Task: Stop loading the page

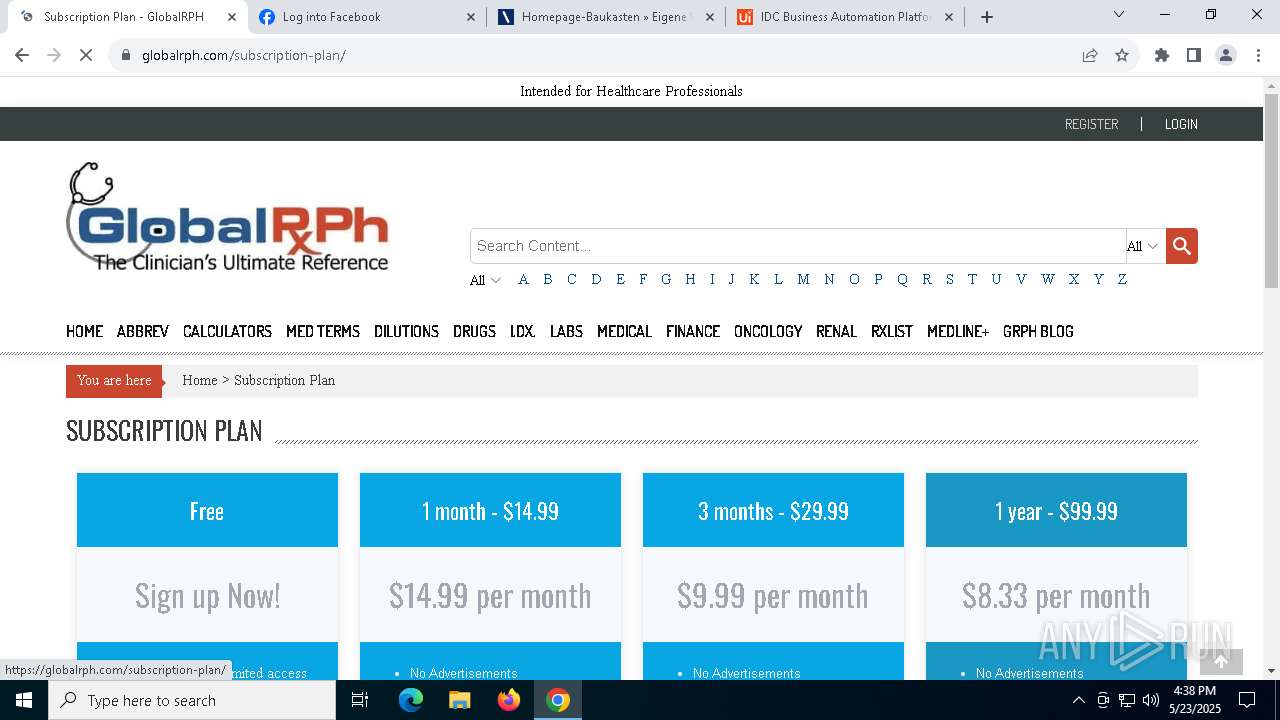Action: tap(86, 55)
